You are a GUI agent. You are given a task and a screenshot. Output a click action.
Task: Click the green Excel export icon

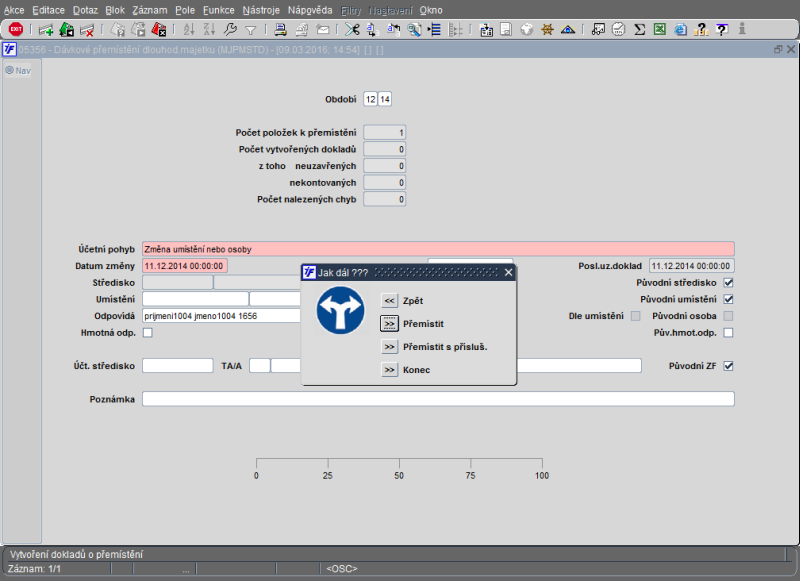(660, 30)
